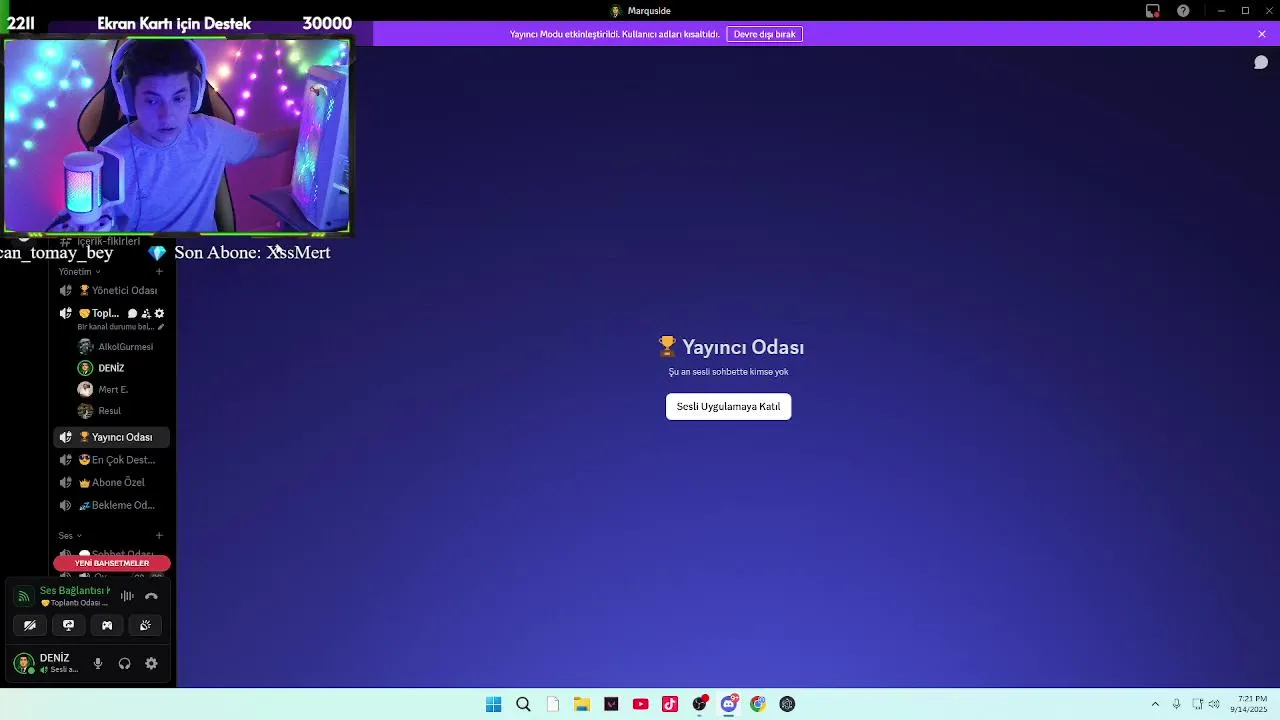The image size is (1280, 720).
Task: Edit Toplantı channel settings gear
Action: click(x=159, y=313)
